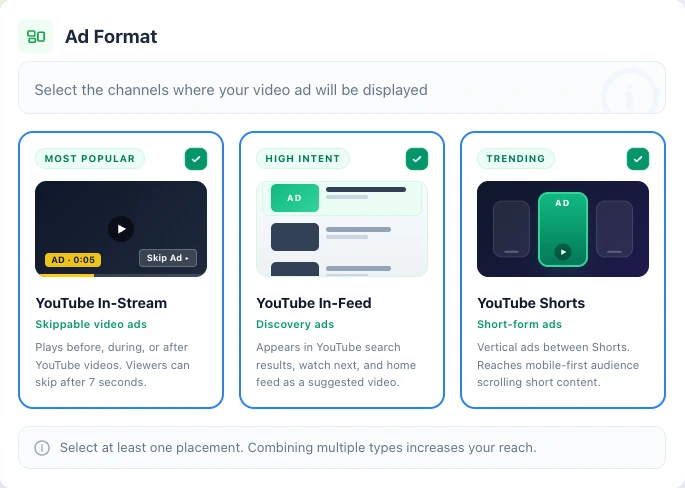Click Shorts description about vertical ads
This screenshot has height=488, width=685.
[558, 365]
